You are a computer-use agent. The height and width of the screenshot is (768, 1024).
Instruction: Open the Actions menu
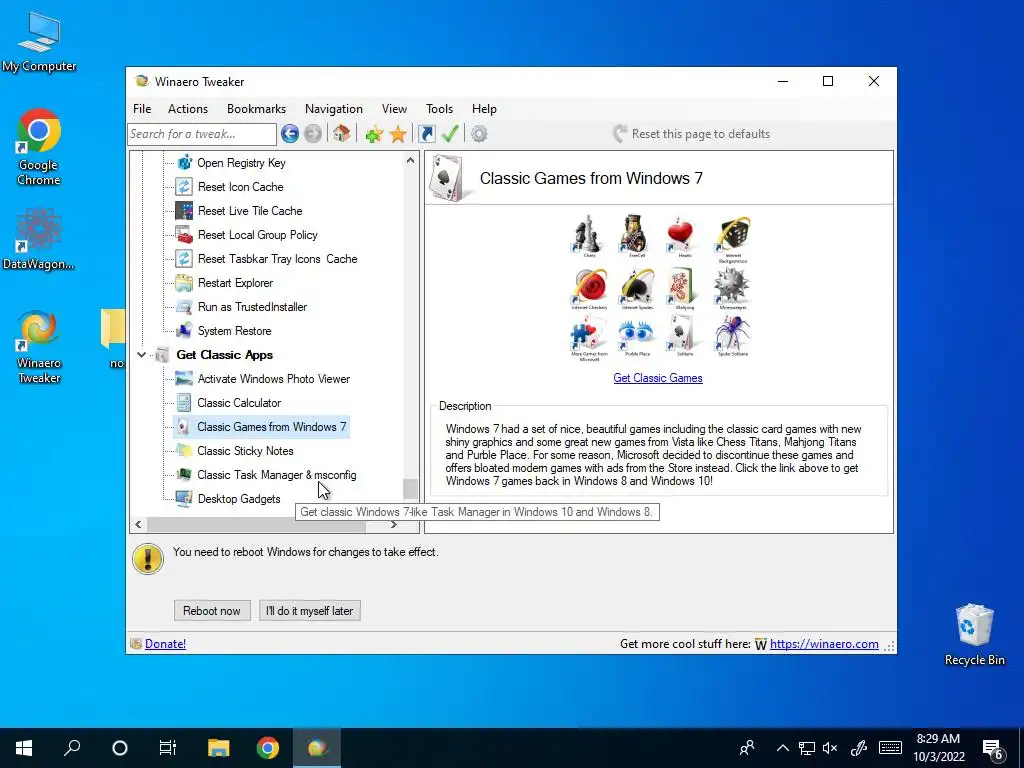click(x=187, y=109)
